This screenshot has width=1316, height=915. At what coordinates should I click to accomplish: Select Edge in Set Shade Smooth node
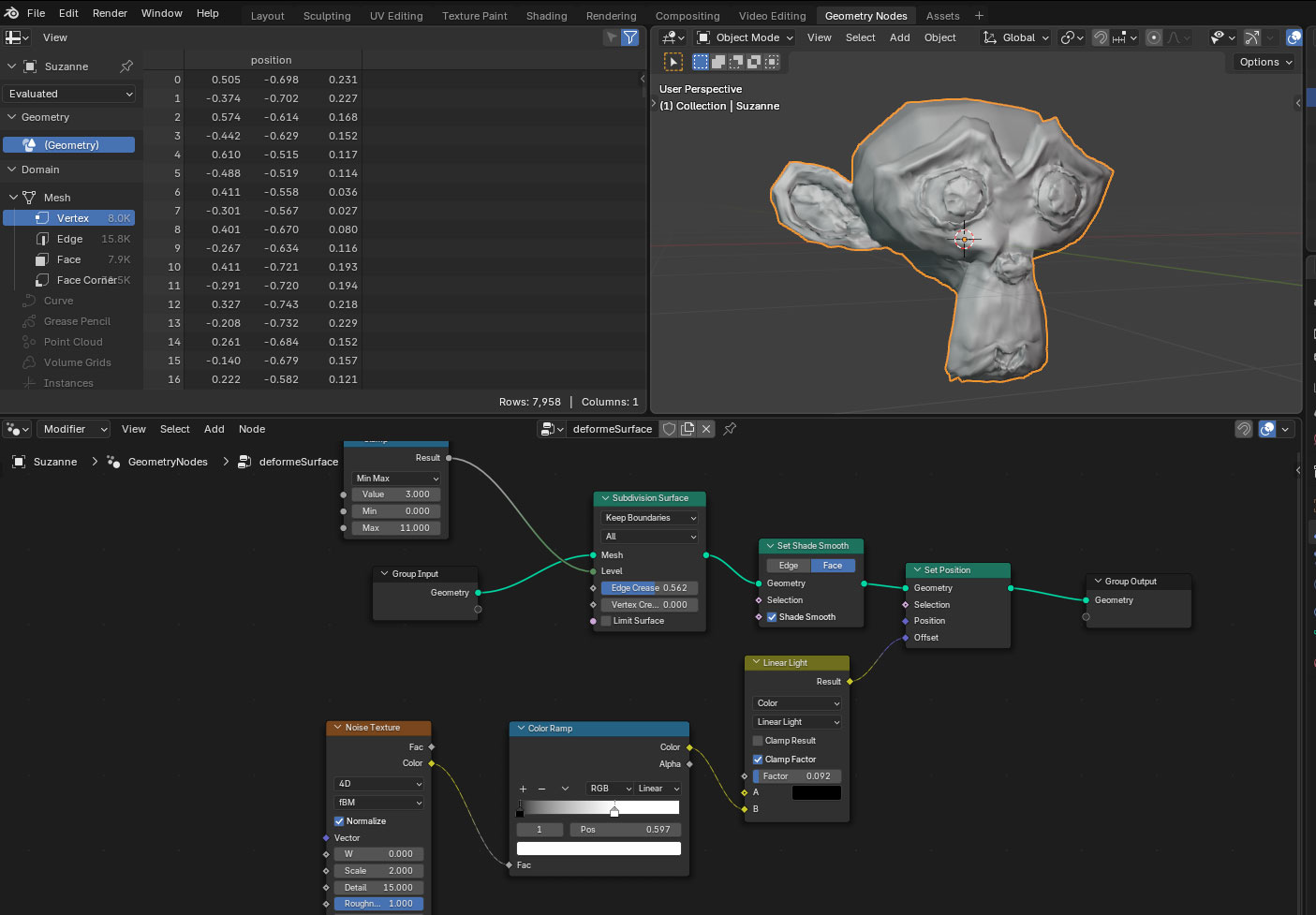789,566
